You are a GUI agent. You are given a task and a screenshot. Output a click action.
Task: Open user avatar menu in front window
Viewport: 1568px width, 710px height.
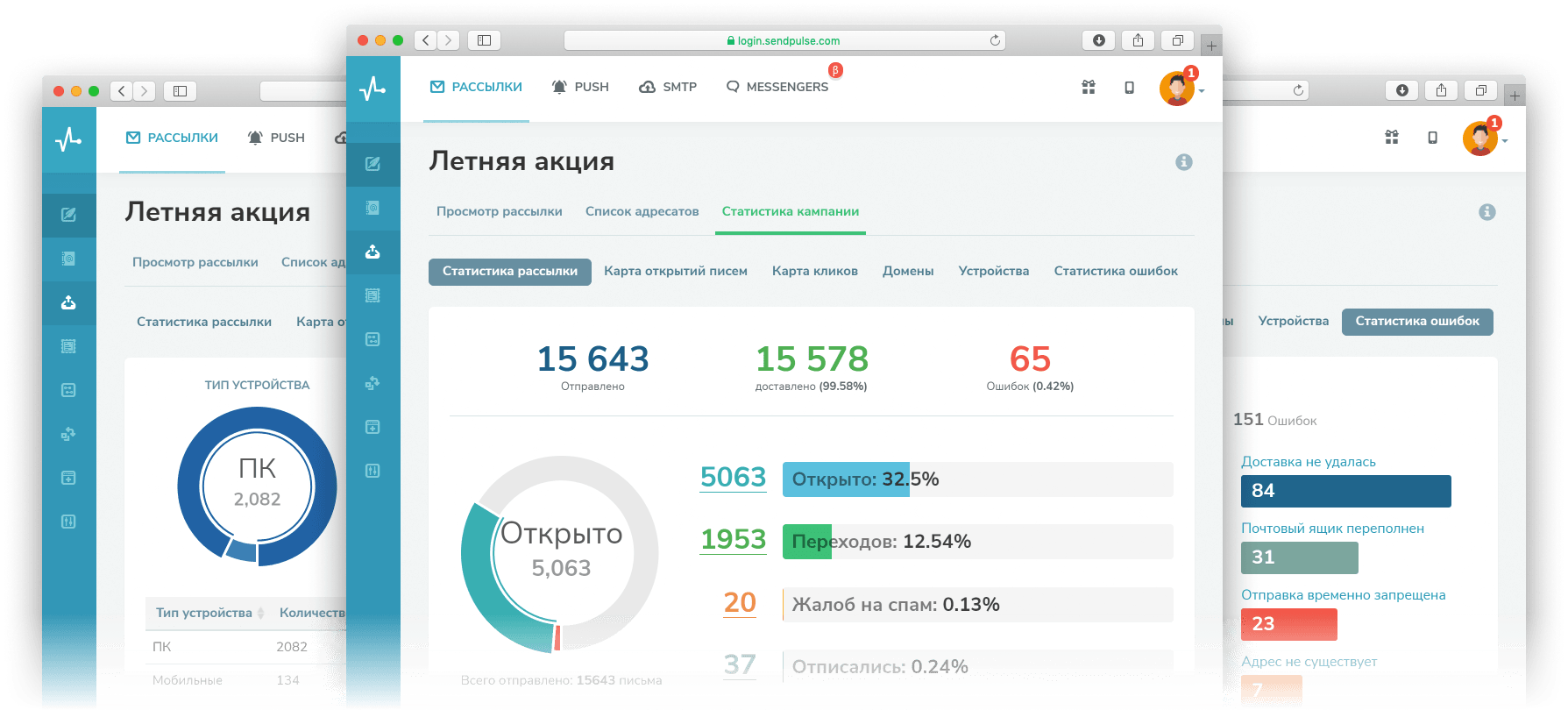(x=1177, y=88)
